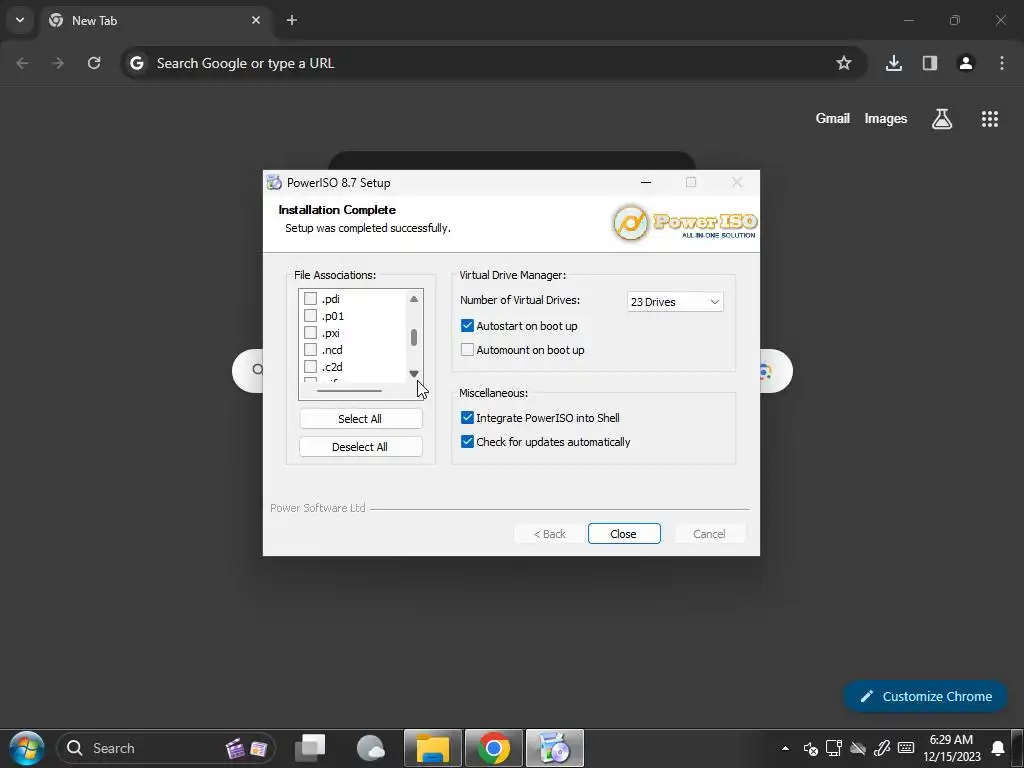Image resolution: width=1024 pixels, height=768 pixels.
Task: Open the cloud weather app on taskbar
Action: click(x=371, y=748)
